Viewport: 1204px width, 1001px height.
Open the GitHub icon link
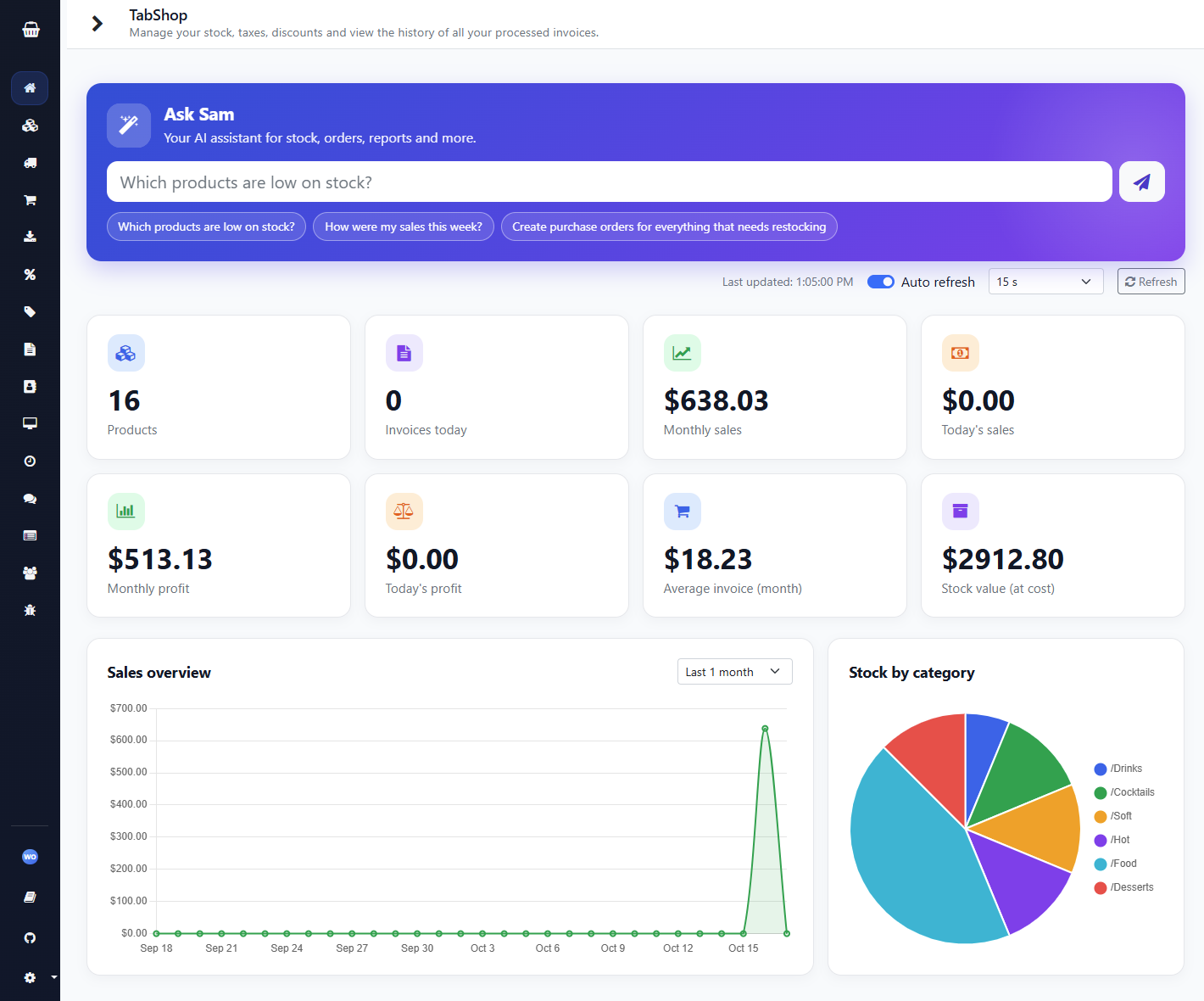[30, 938]
